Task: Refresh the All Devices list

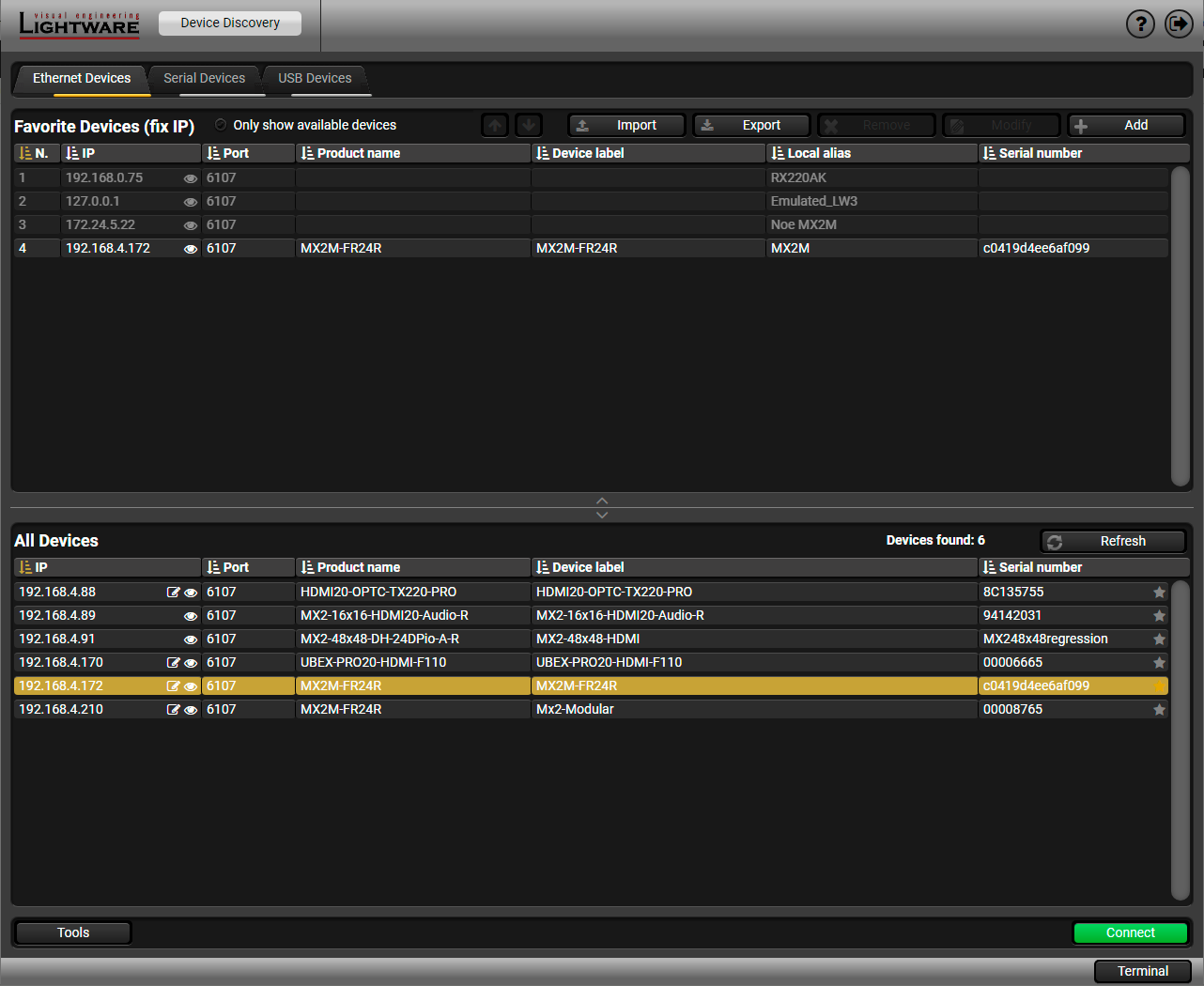Action: 1114,541
